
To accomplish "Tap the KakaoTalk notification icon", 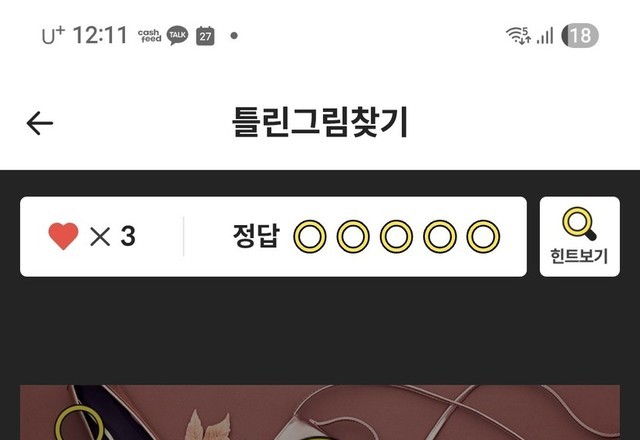I will point(178,36).
